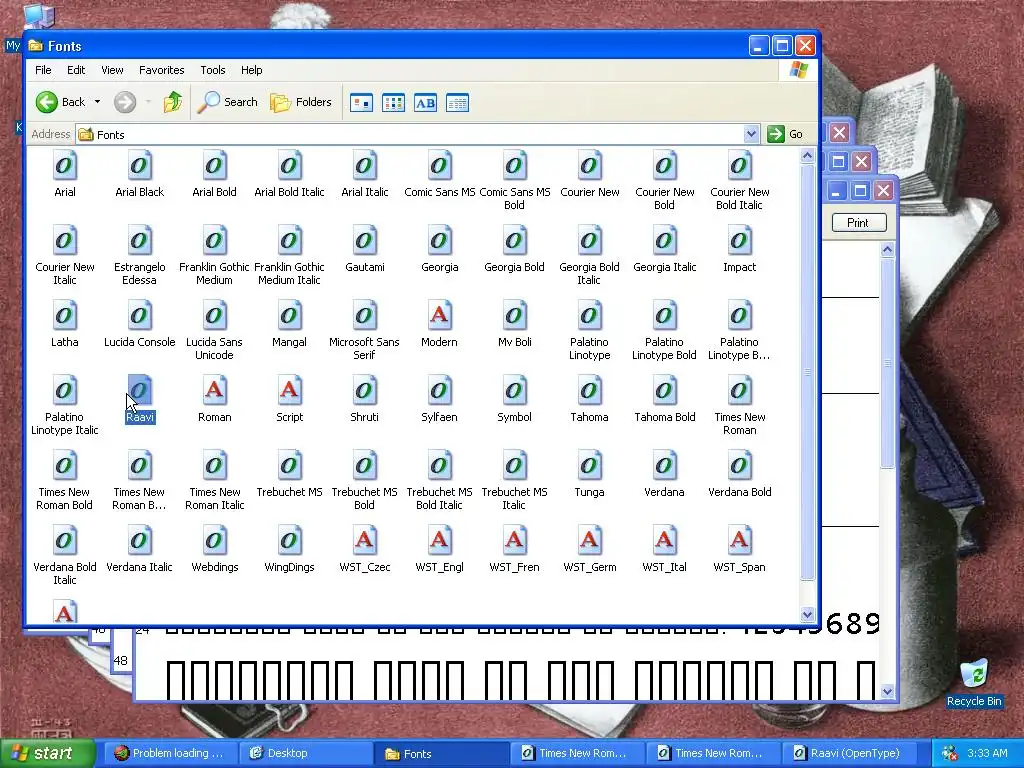The height and width of the screenshot is (768, 1024).
Task: Select the Trebuchet MS font icon
Action: (x=289, y=466)
